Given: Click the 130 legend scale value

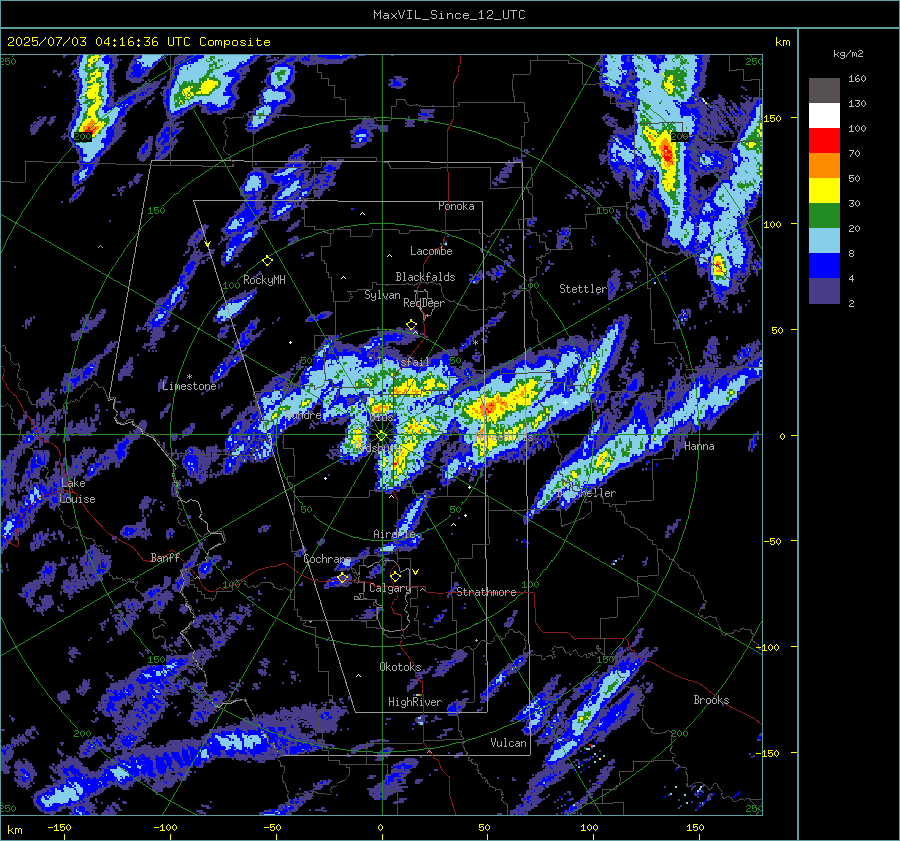Looking at the screenshot, I should [857, 103].
